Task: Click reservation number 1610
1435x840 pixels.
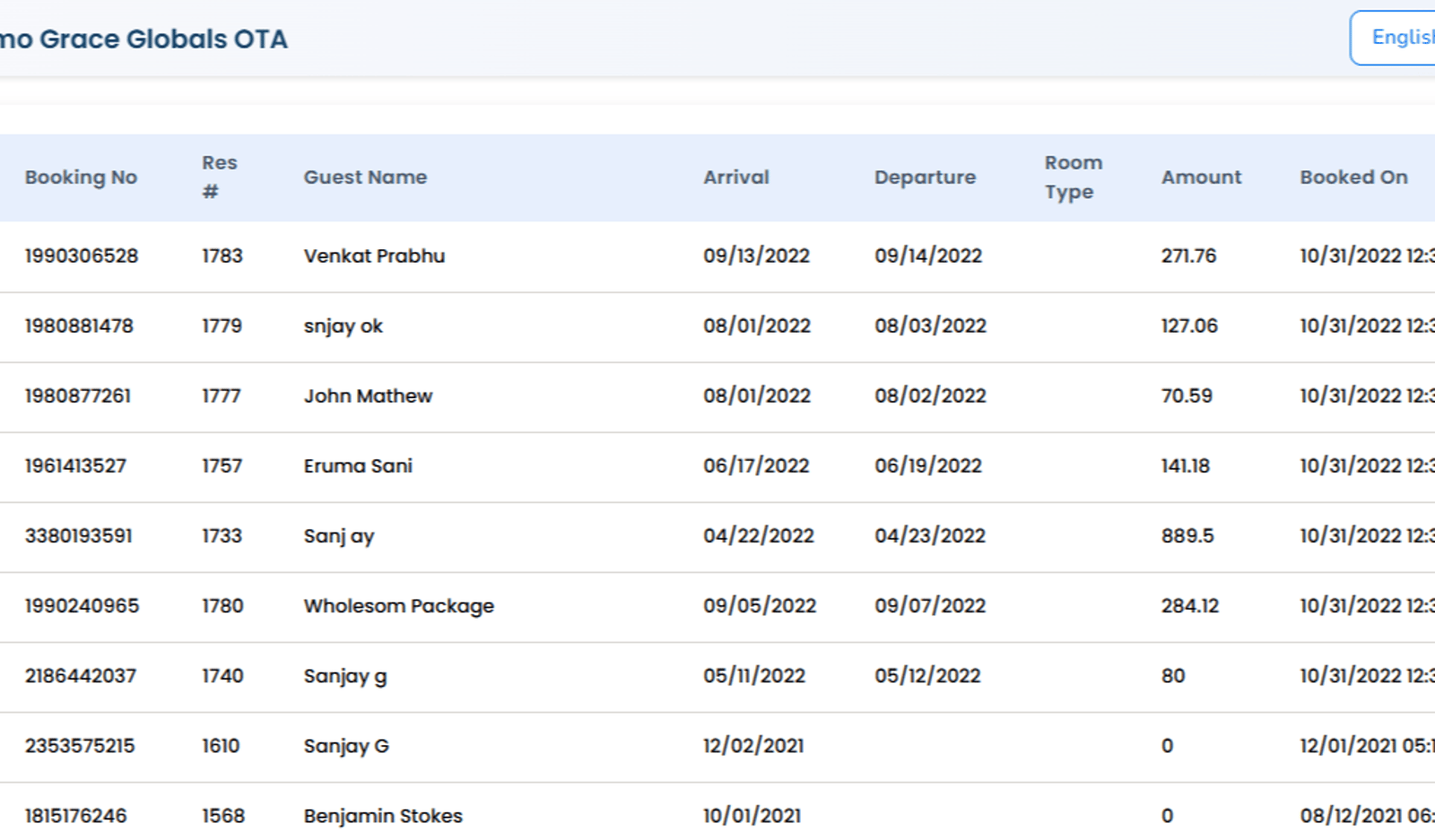Action: (x=221, y=745)
